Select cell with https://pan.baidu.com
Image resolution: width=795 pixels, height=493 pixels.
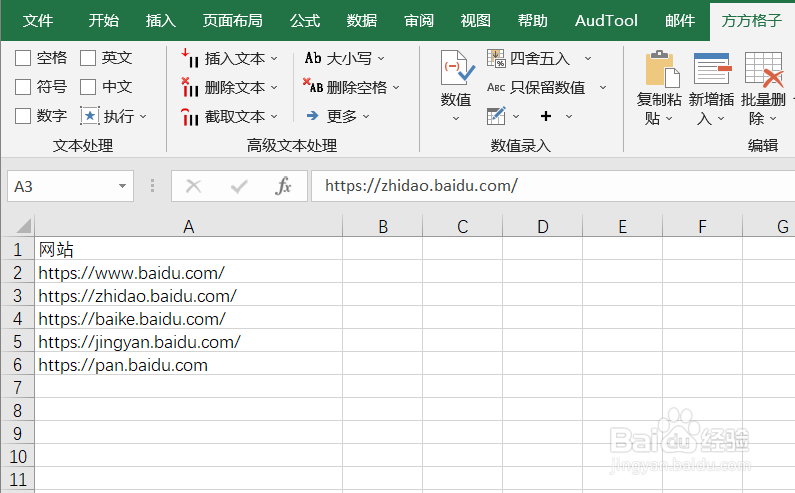(x=189, y=365)
